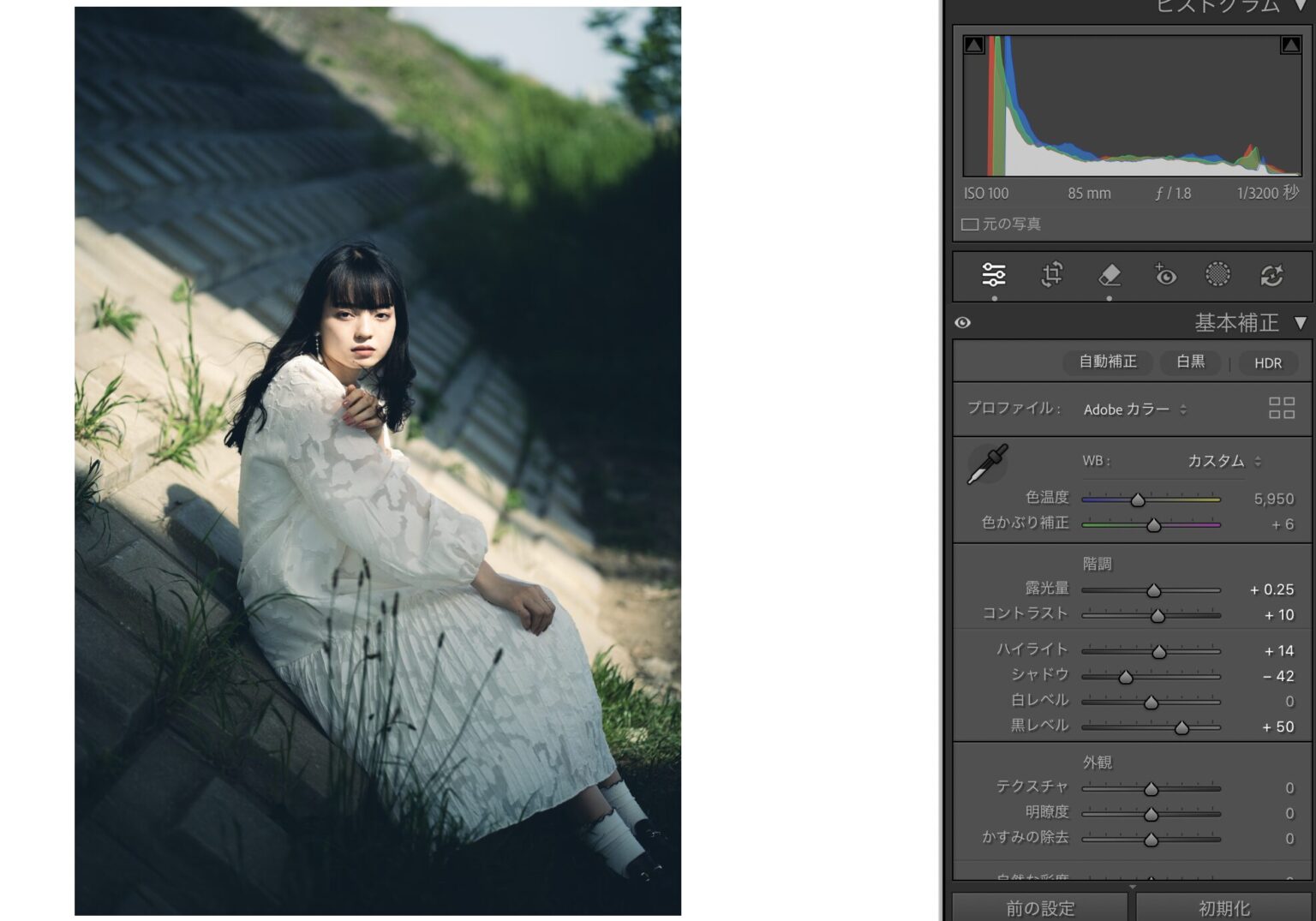1316x921 pixels.
Task: Toggle the highlight clipping indicator in histogram
Action: pyautogui.click(x=1289, y=45)
